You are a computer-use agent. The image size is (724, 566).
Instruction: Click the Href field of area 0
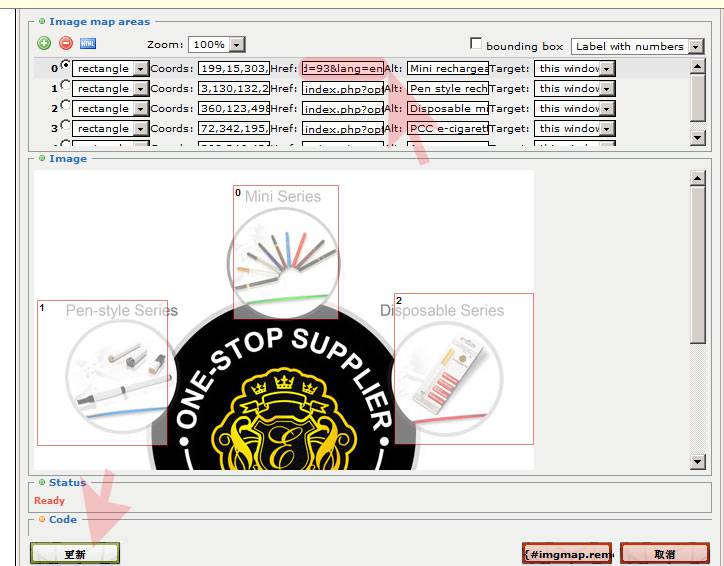tap(342, 68)
